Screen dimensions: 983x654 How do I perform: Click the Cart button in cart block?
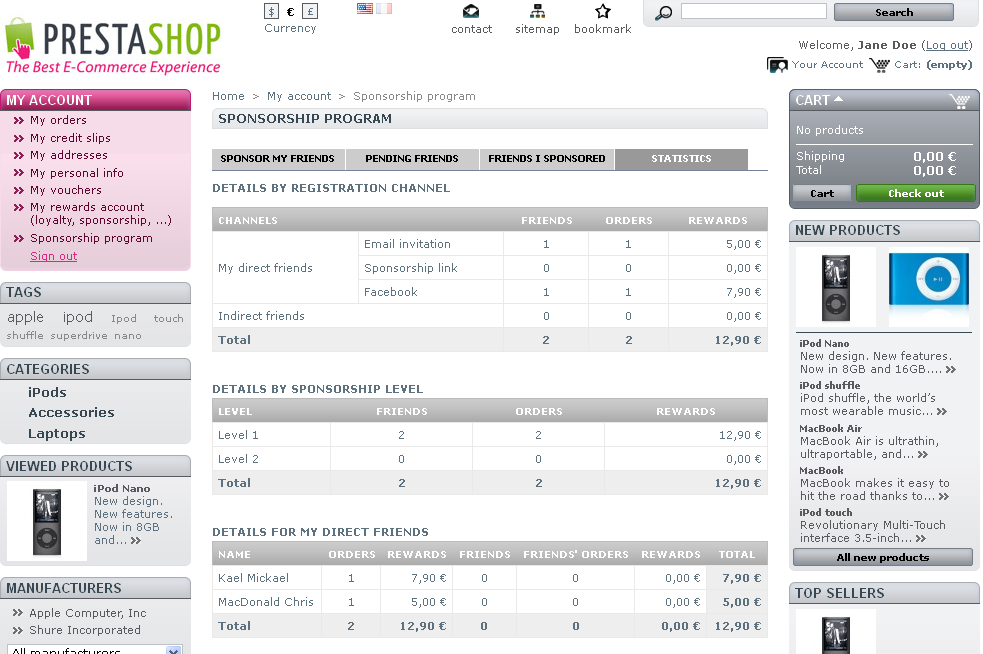(x=822, y=194)
